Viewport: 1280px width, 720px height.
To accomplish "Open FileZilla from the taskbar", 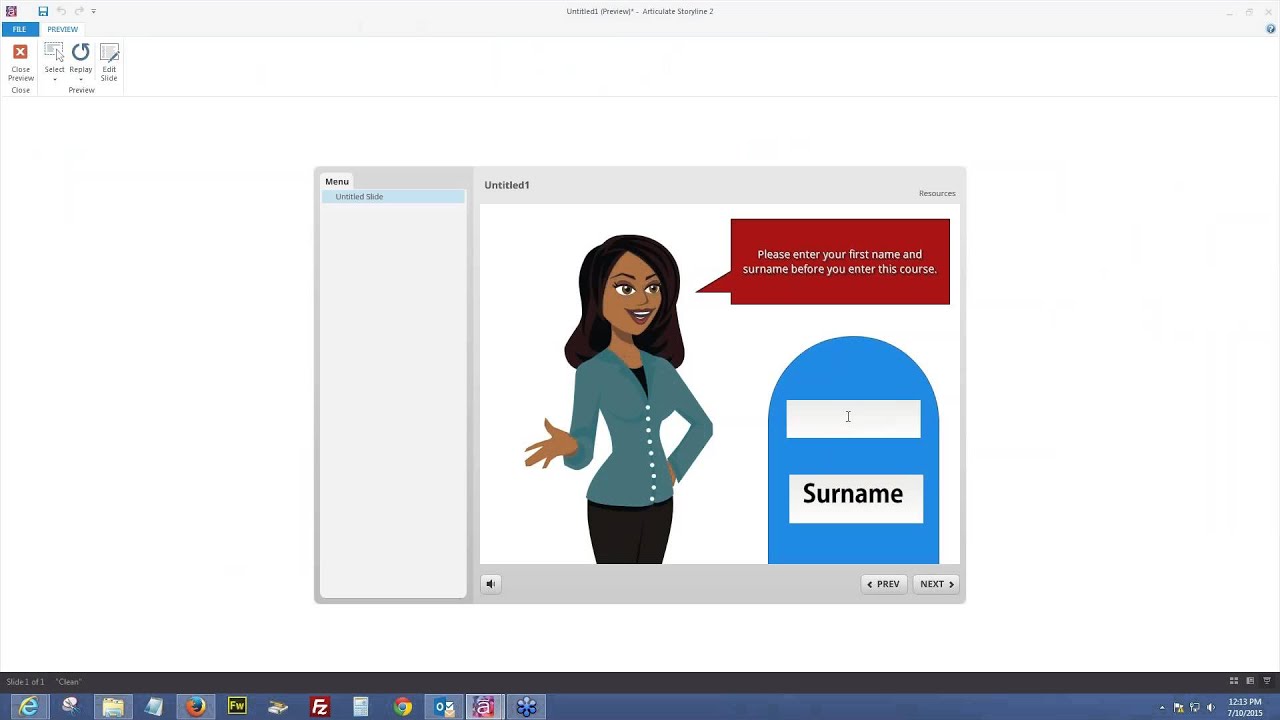I will 320,707.
